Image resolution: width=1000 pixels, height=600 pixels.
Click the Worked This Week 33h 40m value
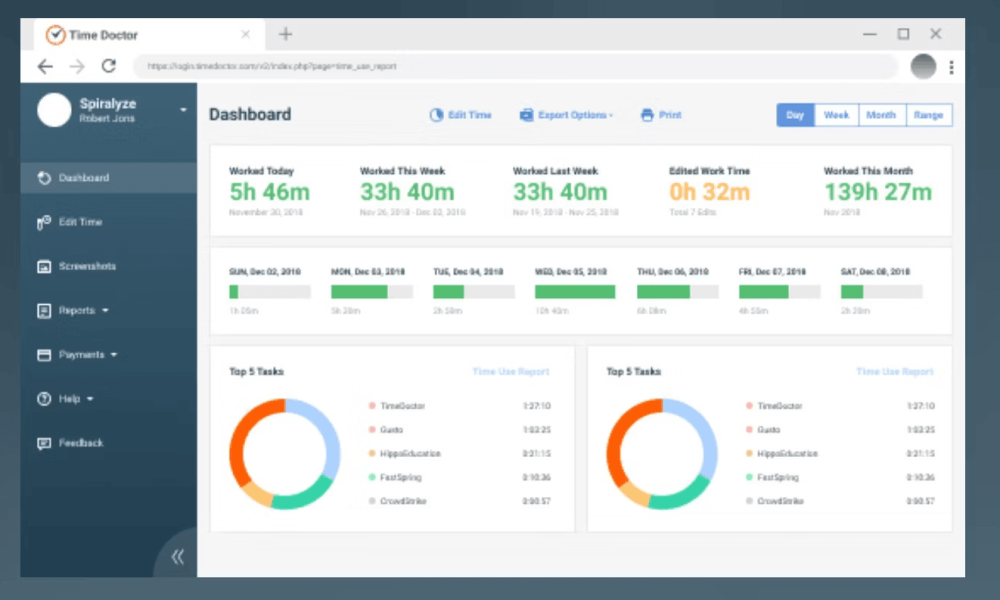tap(408, 191)
